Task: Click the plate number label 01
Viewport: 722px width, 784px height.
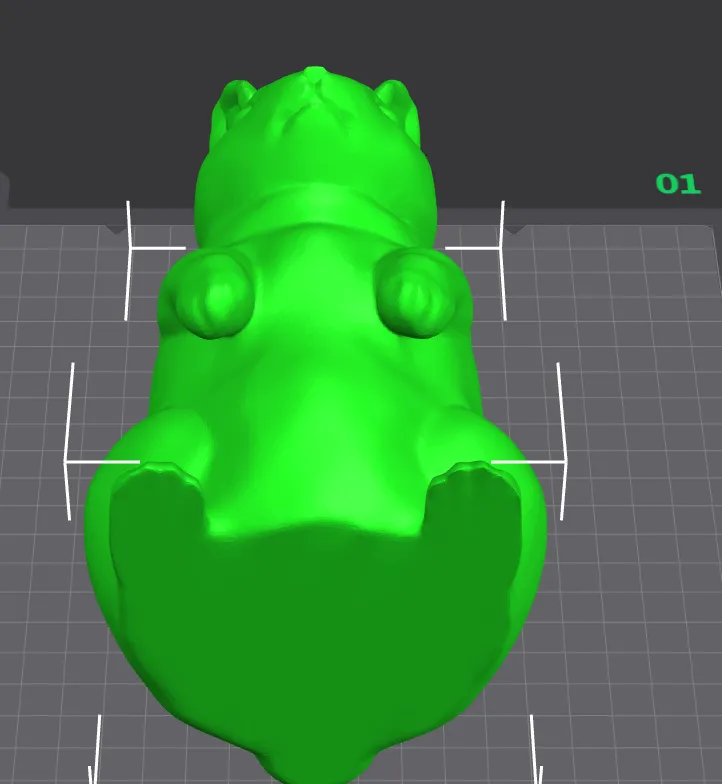Action: click(x=678, y=184)
